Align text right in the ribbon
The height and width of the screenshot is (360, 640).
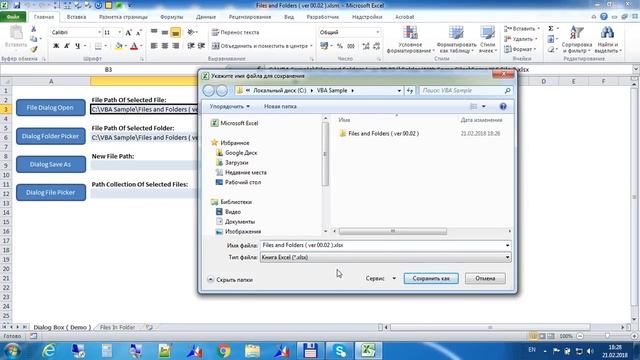[x=176, y=46]
